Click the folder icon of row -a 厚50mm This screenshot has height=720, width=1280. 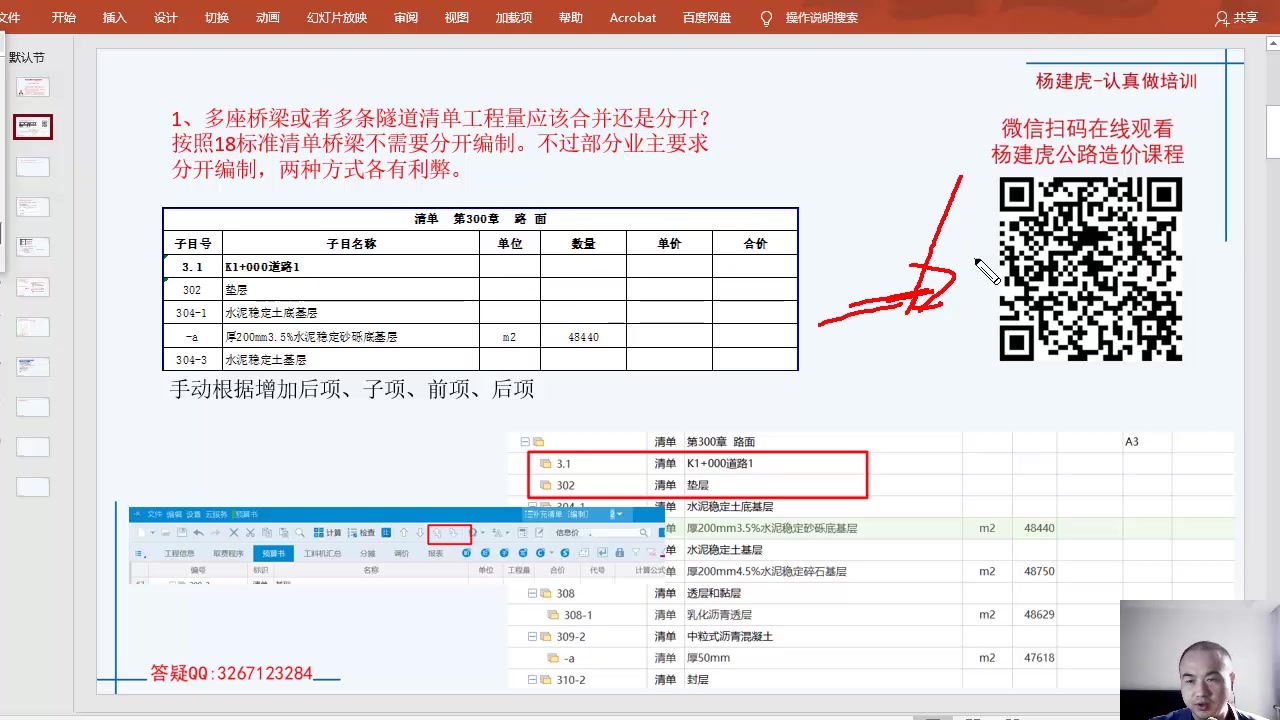click(553, 658)
